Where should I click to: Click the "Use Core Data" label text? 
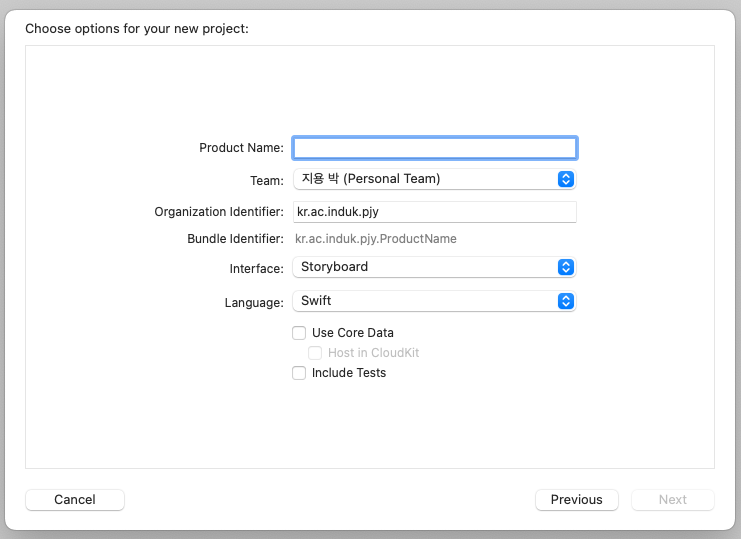pyautogui.click(x=353, y=333)
